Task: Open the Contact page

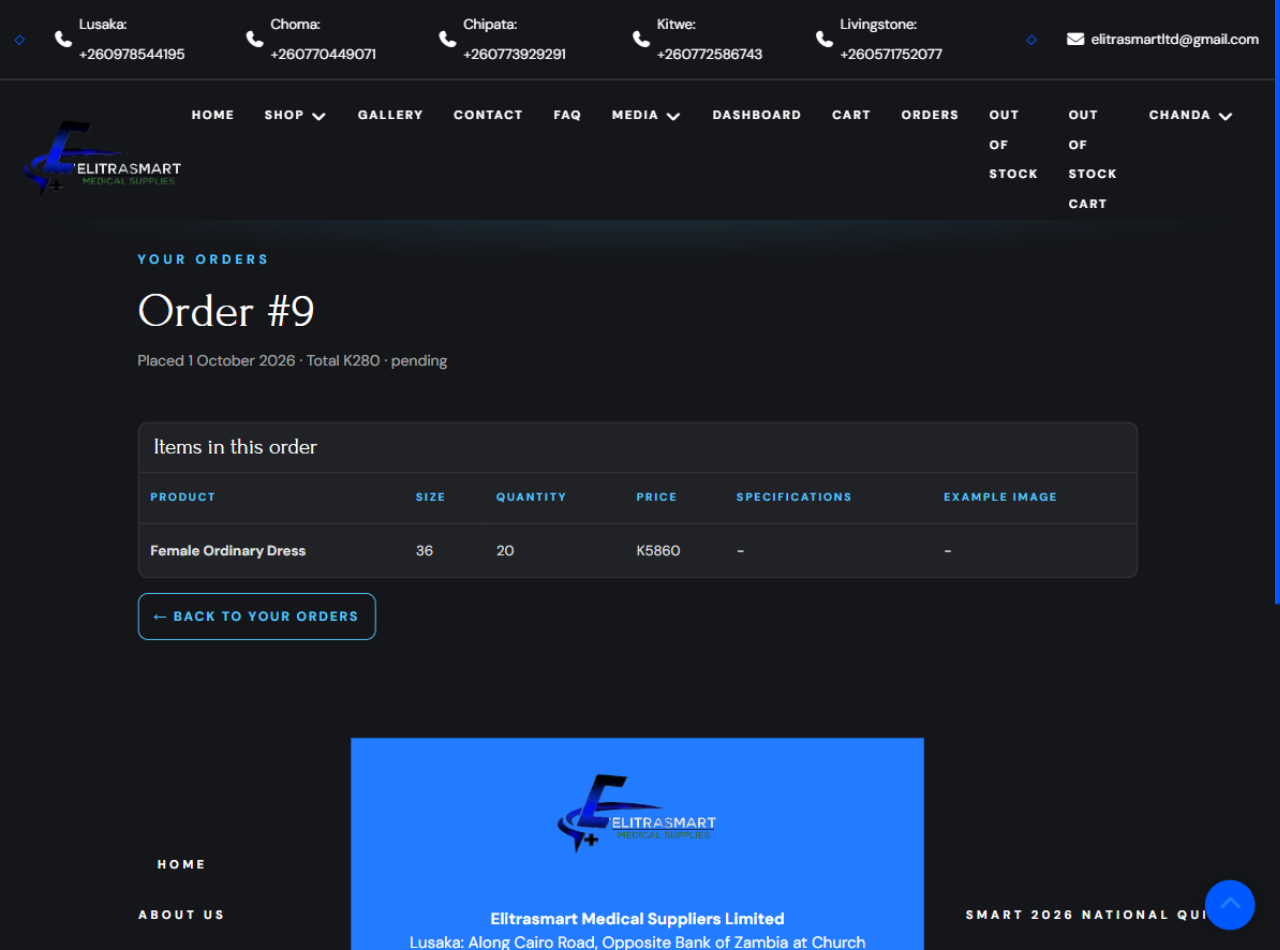Action: [x=488, y=115]
